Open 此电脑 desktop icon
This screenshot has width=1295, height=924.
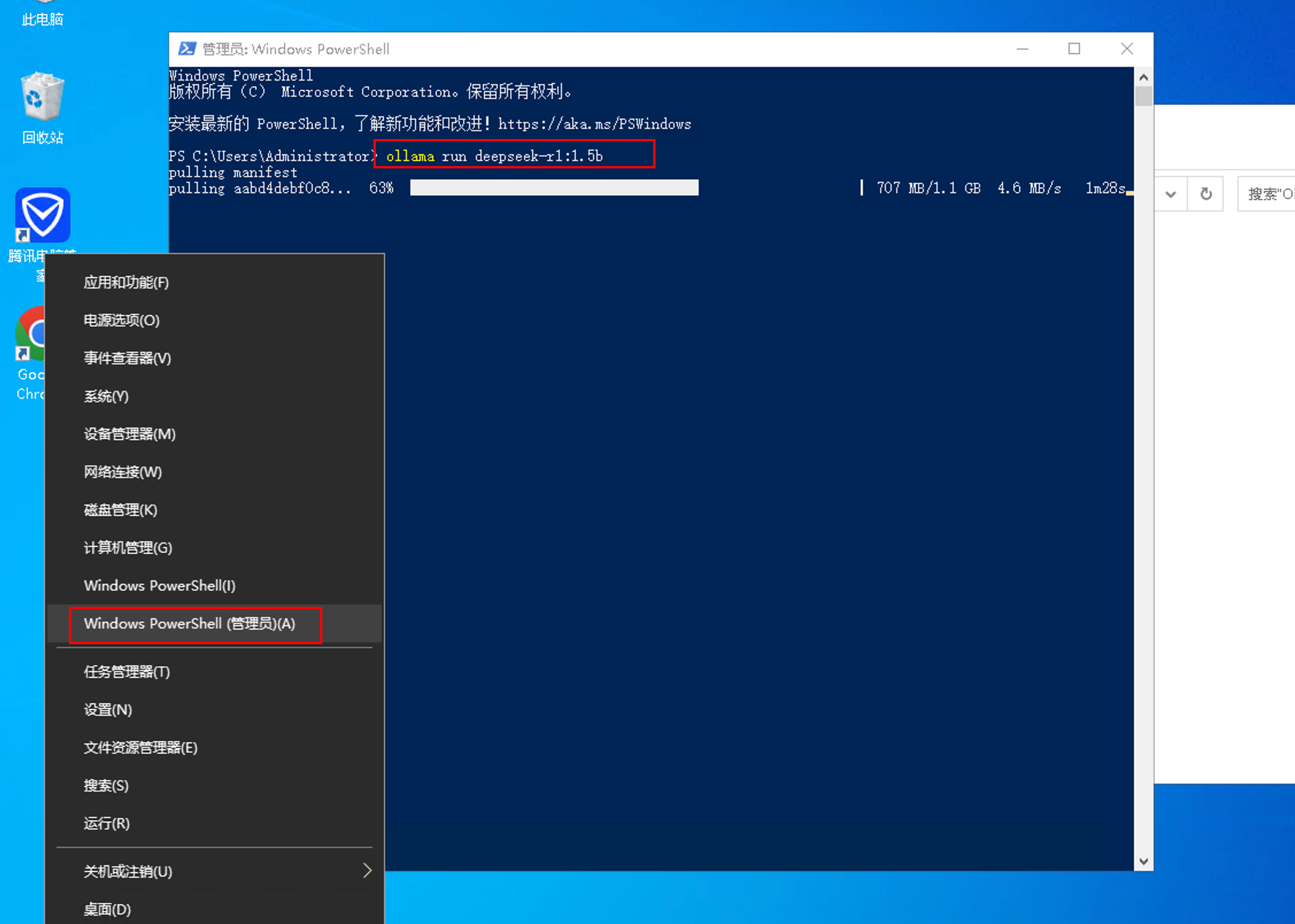coord(42,14)
